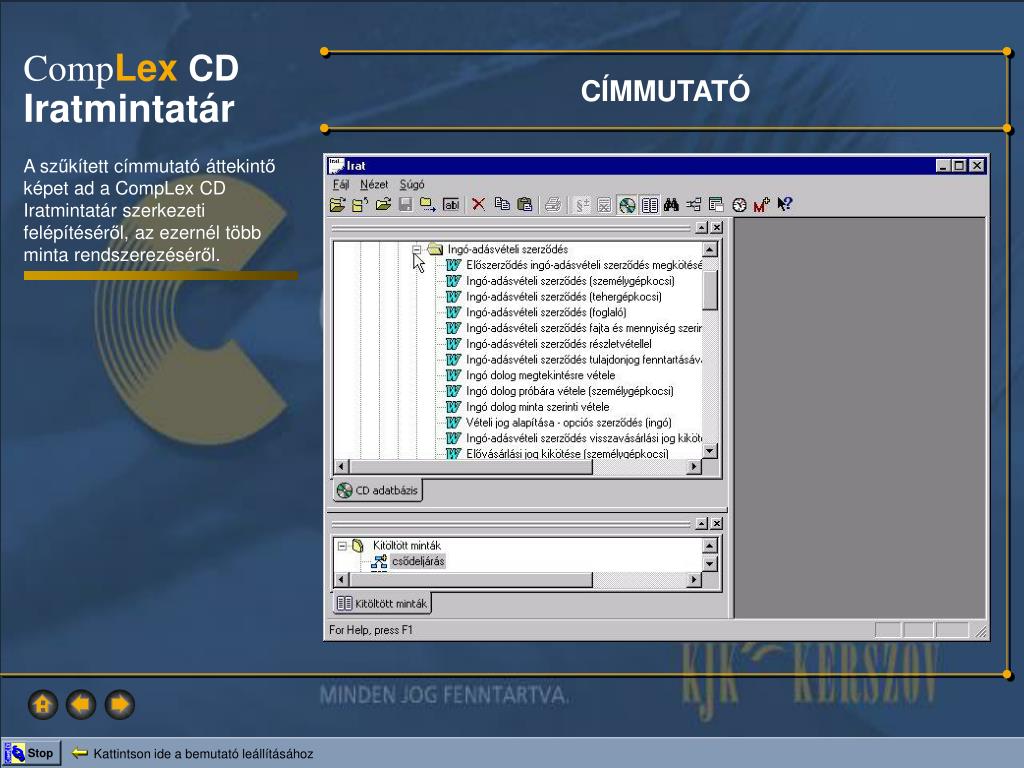Click the red M+ toolbar icon
Image resolution: width=1024 pixels, height=768 pixels.
point(761,205)
